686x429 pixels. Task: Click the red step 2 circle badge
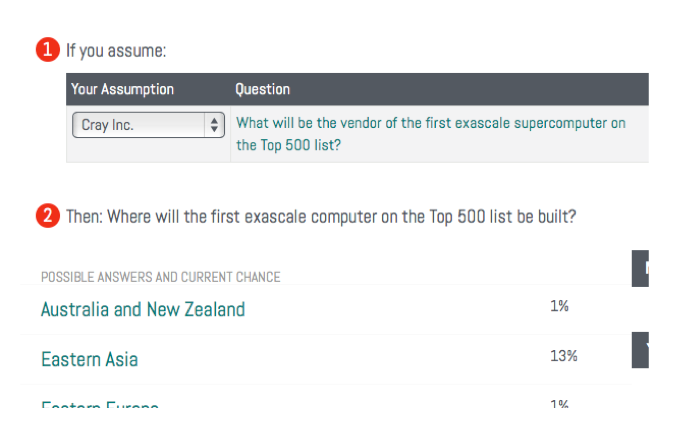point(48,215)
